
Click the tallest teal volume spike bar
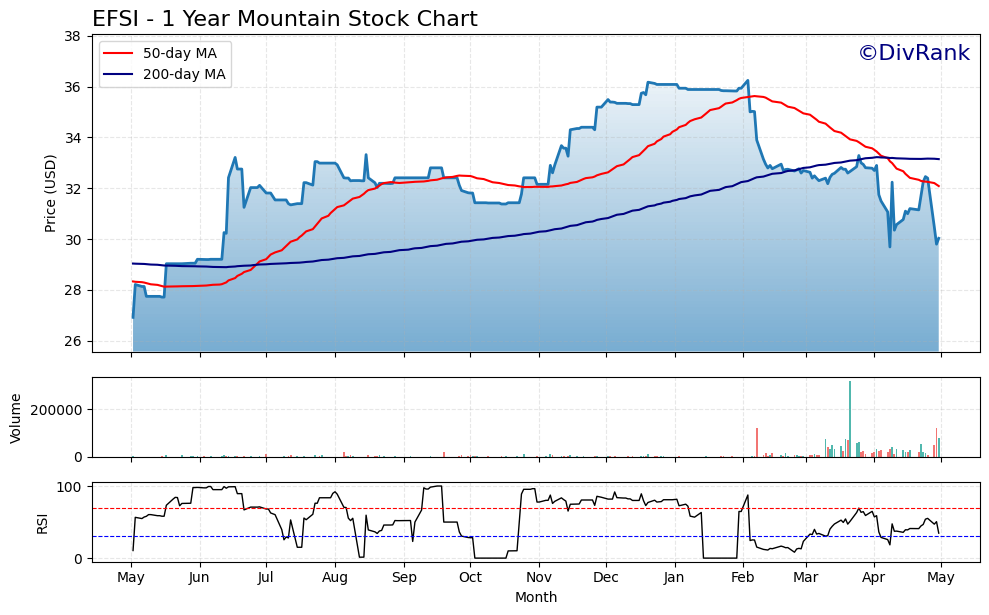850,419
